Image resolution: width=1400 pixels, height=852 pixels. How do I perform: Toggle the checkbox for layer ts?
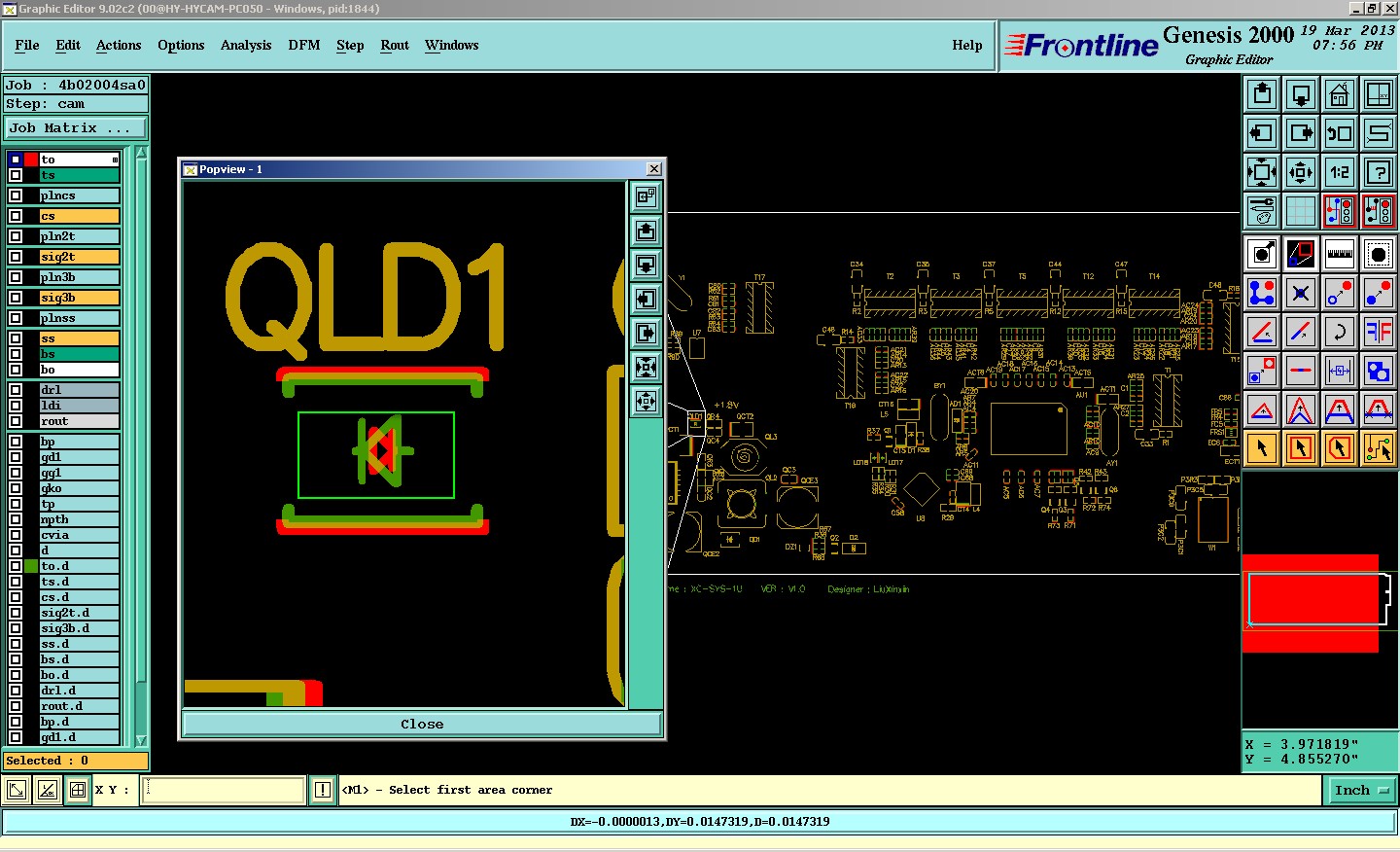coord(16,175)
